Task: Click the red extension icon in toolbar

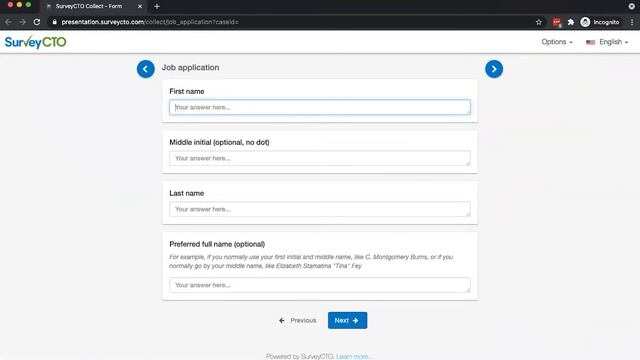Action: [x=557, y=22]
